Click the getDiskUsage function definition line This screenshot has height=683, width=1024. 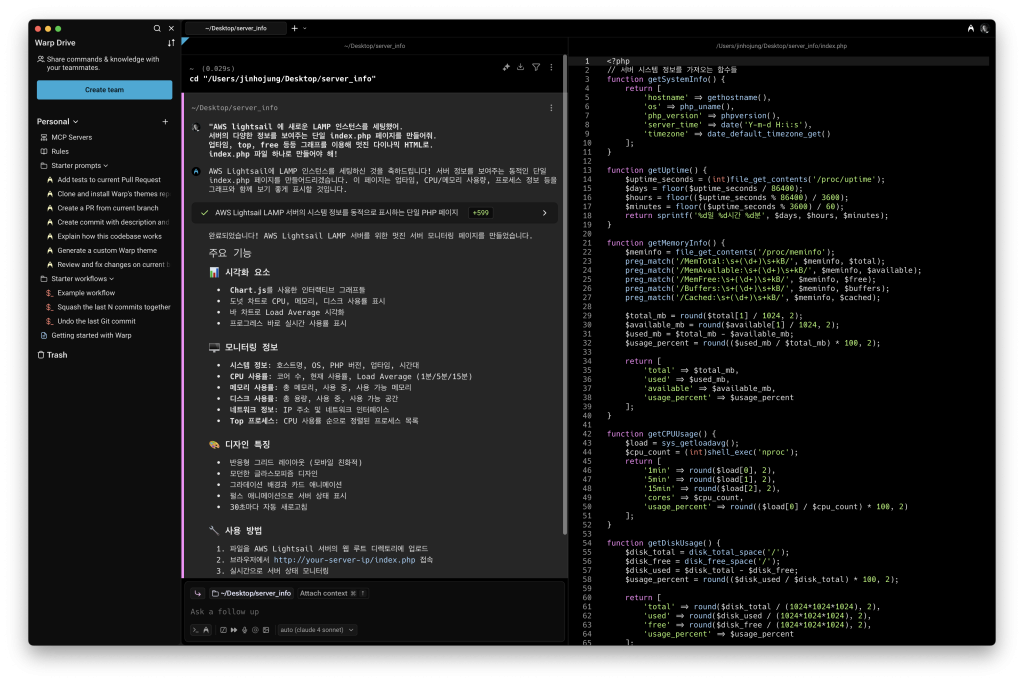point(664,543)
